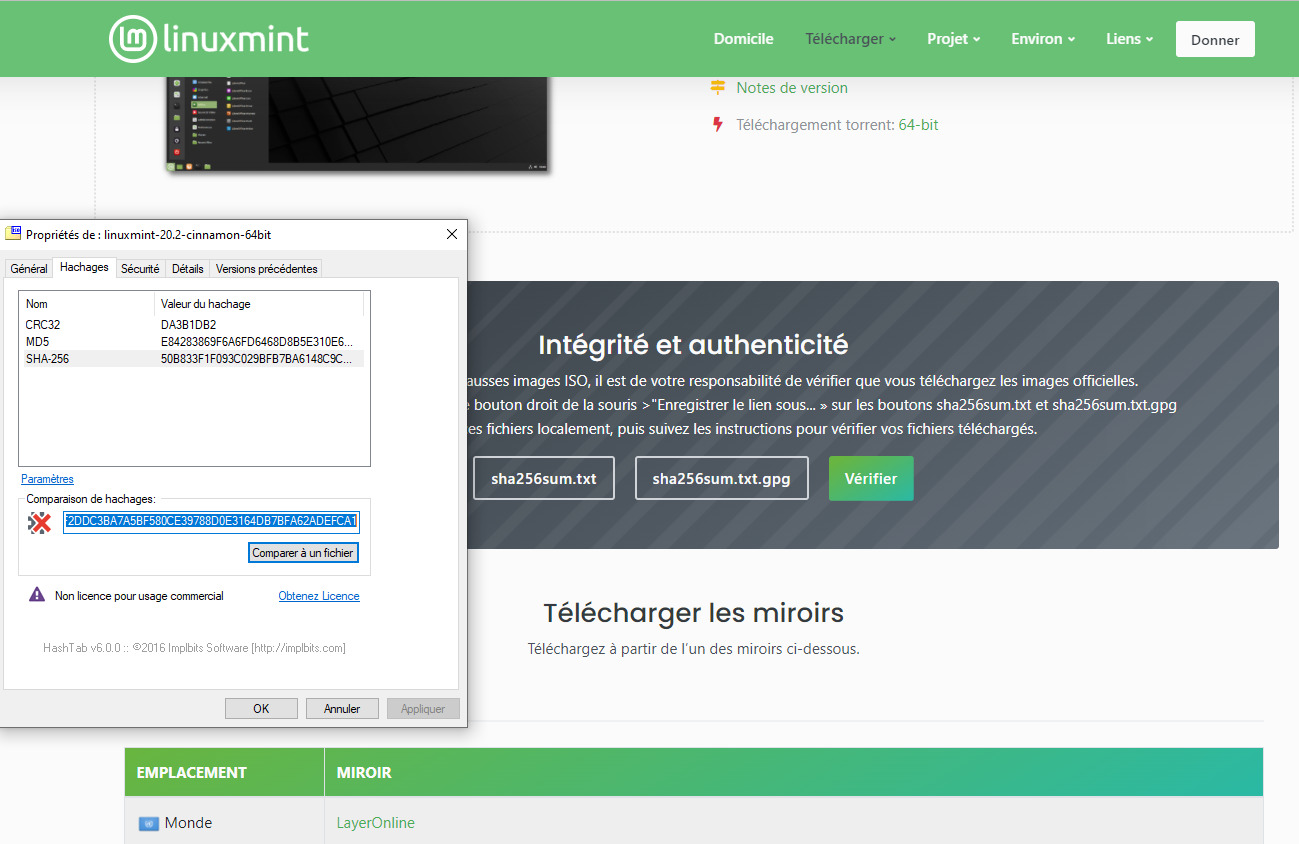Click the 64-bit torrent download link
Image resolution: width=1299 pixels, height=844 pixels.
918,125
